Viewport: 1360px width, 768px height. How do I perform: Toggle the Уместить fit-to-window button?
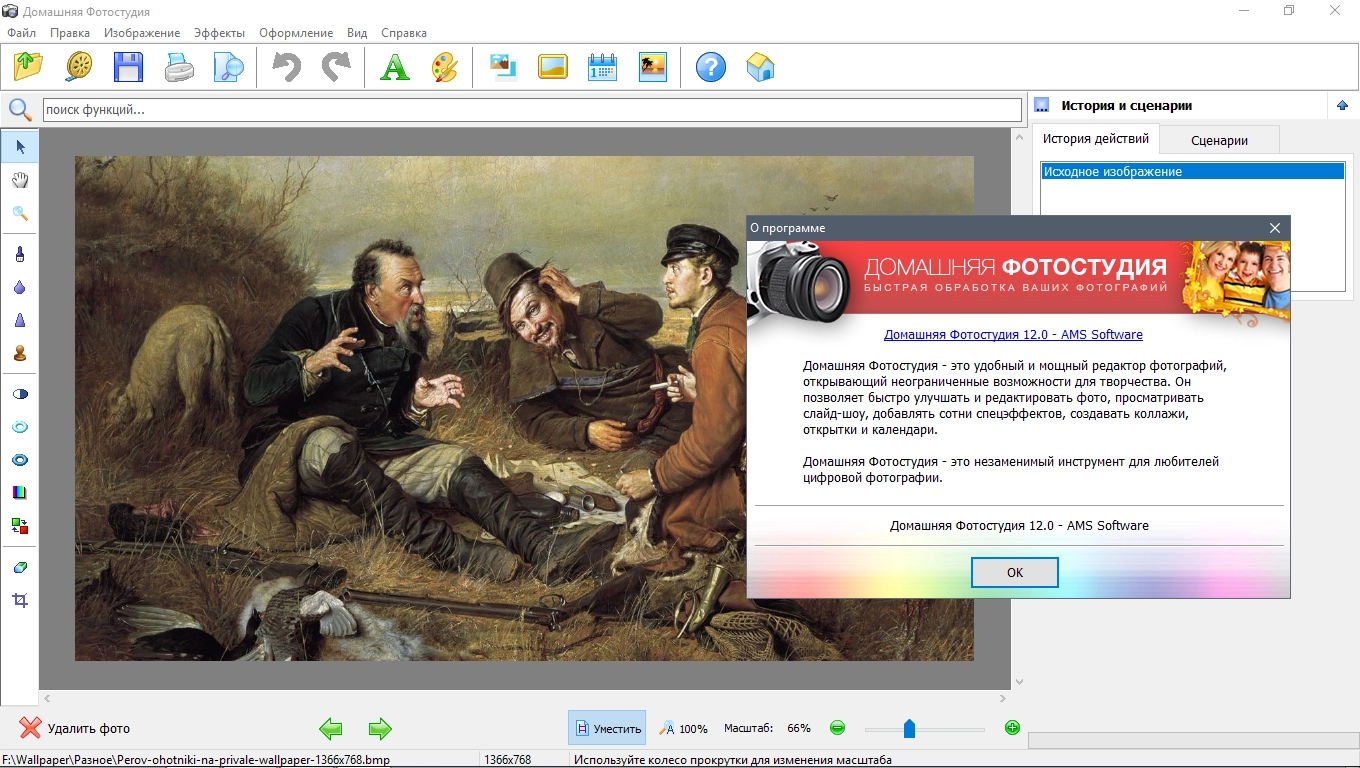pyautogui.click(x=607, y=728)
